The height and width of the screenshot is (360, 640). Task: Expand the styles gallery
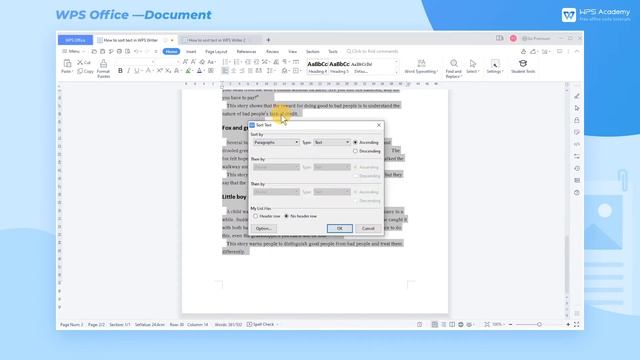coord(396,72)
